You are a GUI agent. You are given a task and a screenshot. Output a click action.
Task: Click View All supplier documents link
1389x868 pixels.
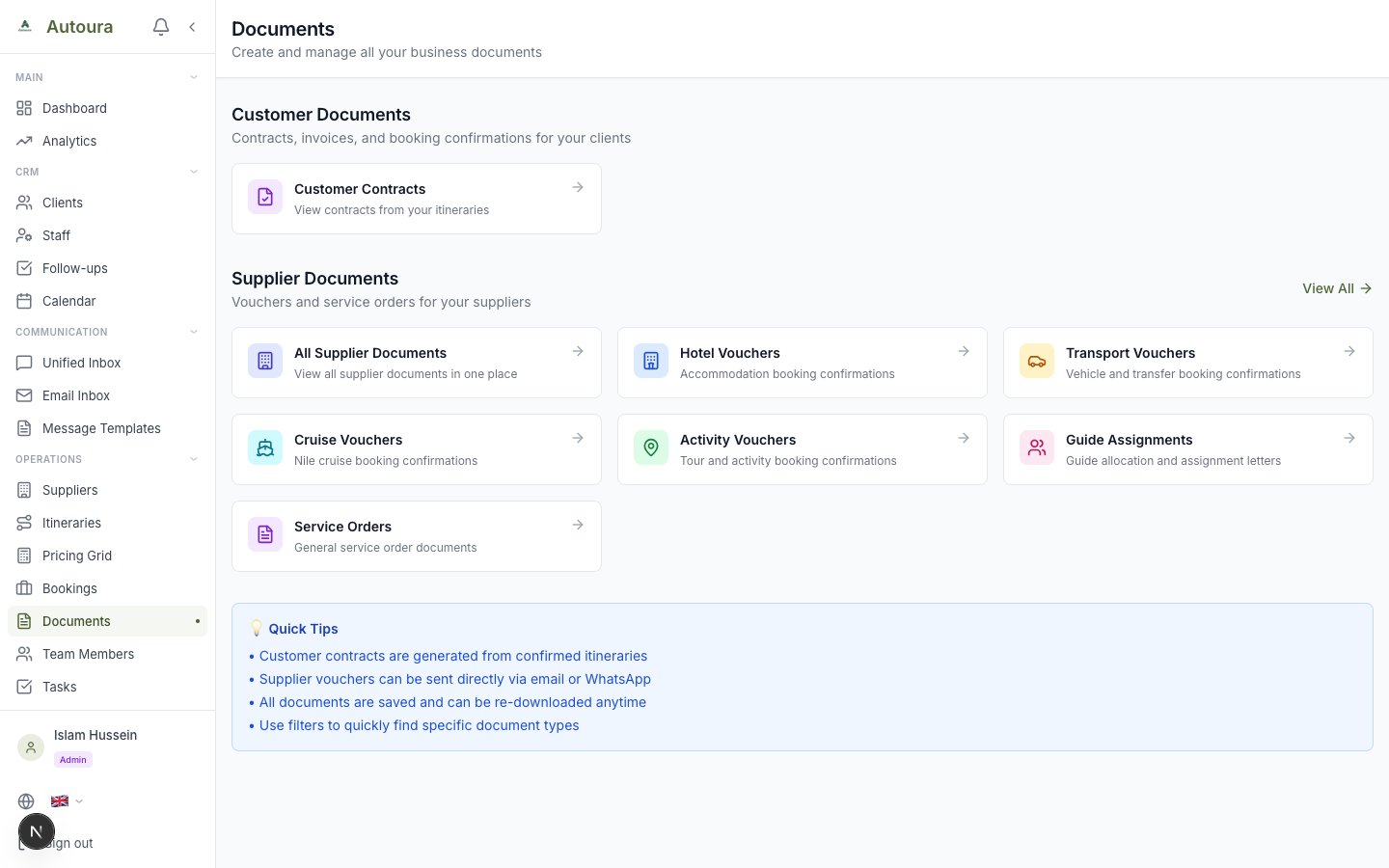pos(1337,288)
